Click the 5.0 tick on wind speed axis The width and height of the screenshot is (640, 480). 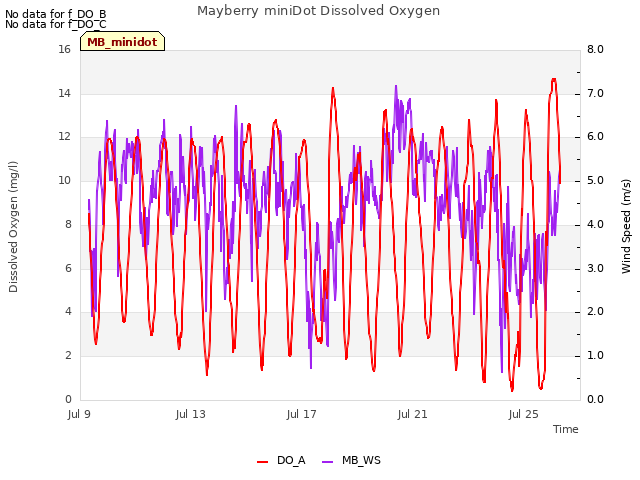(x=596, y=180)
